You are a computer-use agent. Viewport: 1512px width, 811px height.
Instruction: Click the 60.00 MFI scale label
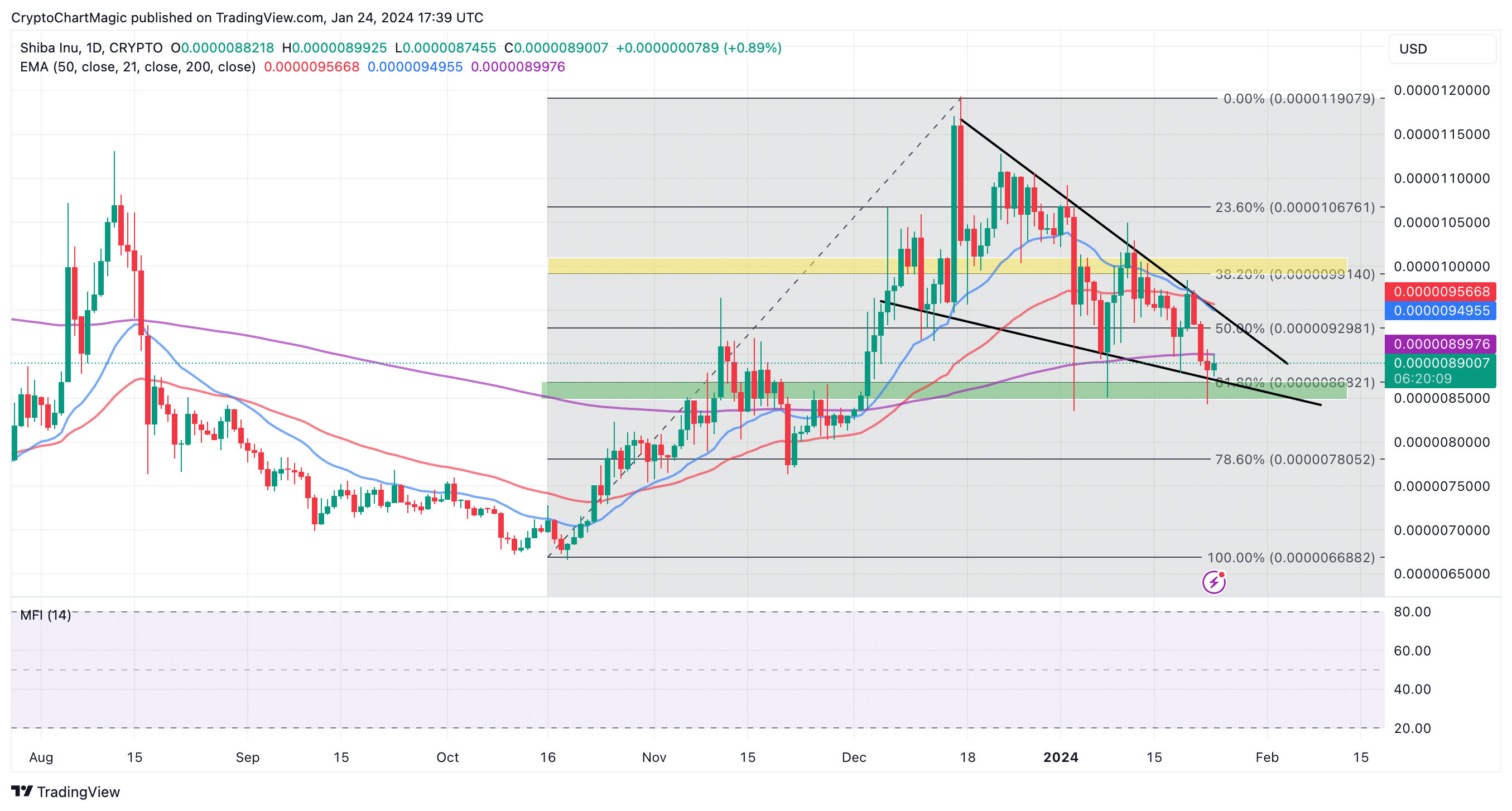point(1412,651)
